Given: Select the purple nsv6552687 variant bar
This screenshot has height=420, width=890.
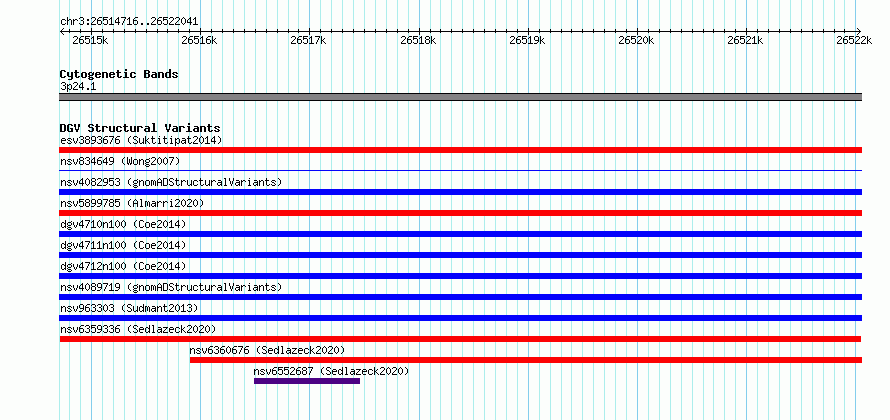Looking at the screenshot, I should pos(307,381).
